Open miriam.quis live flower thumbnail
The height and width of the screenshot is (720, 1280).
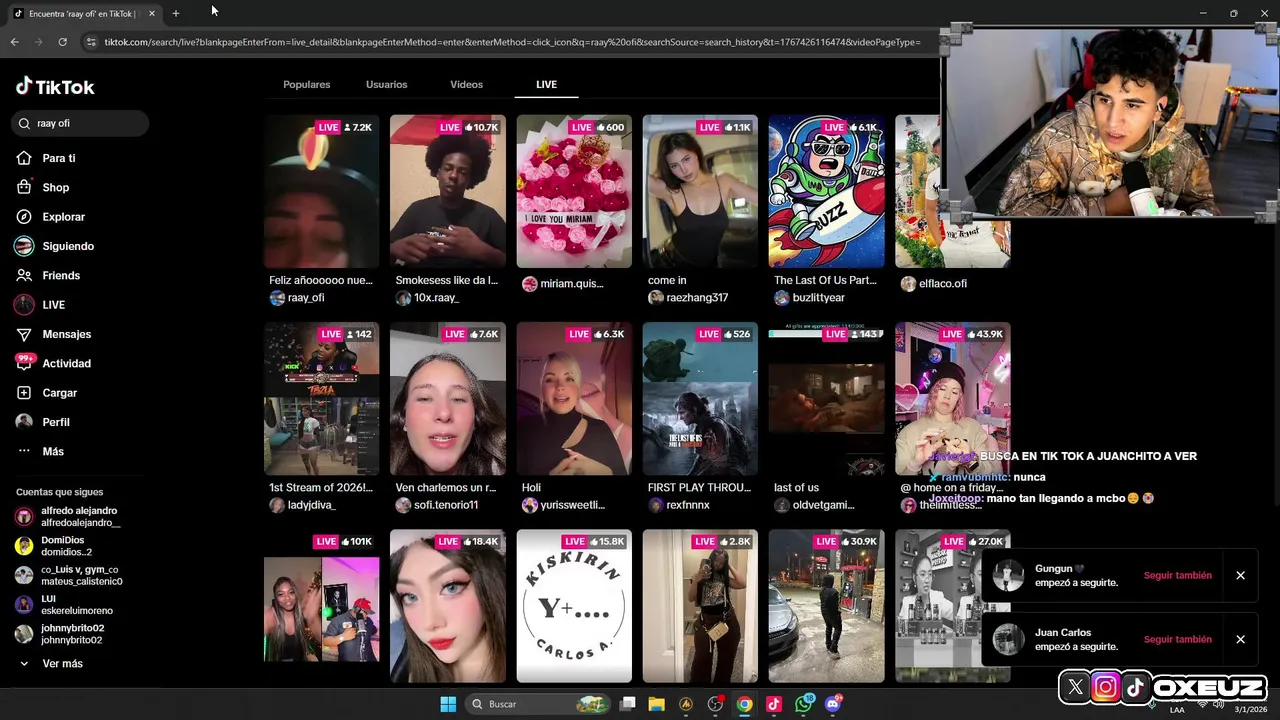574,191
